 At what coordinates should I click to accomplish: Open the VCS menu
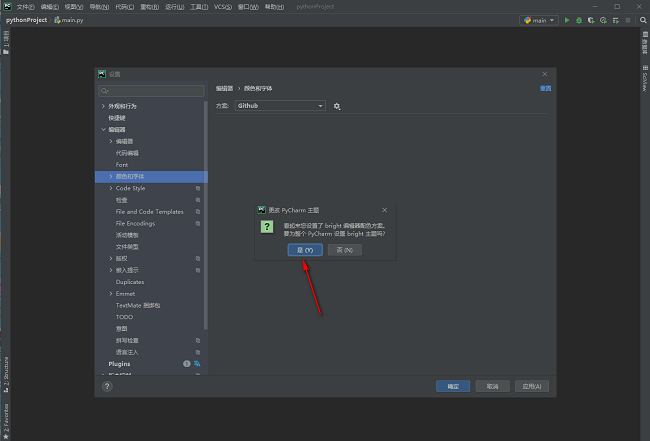pos(223,7)
